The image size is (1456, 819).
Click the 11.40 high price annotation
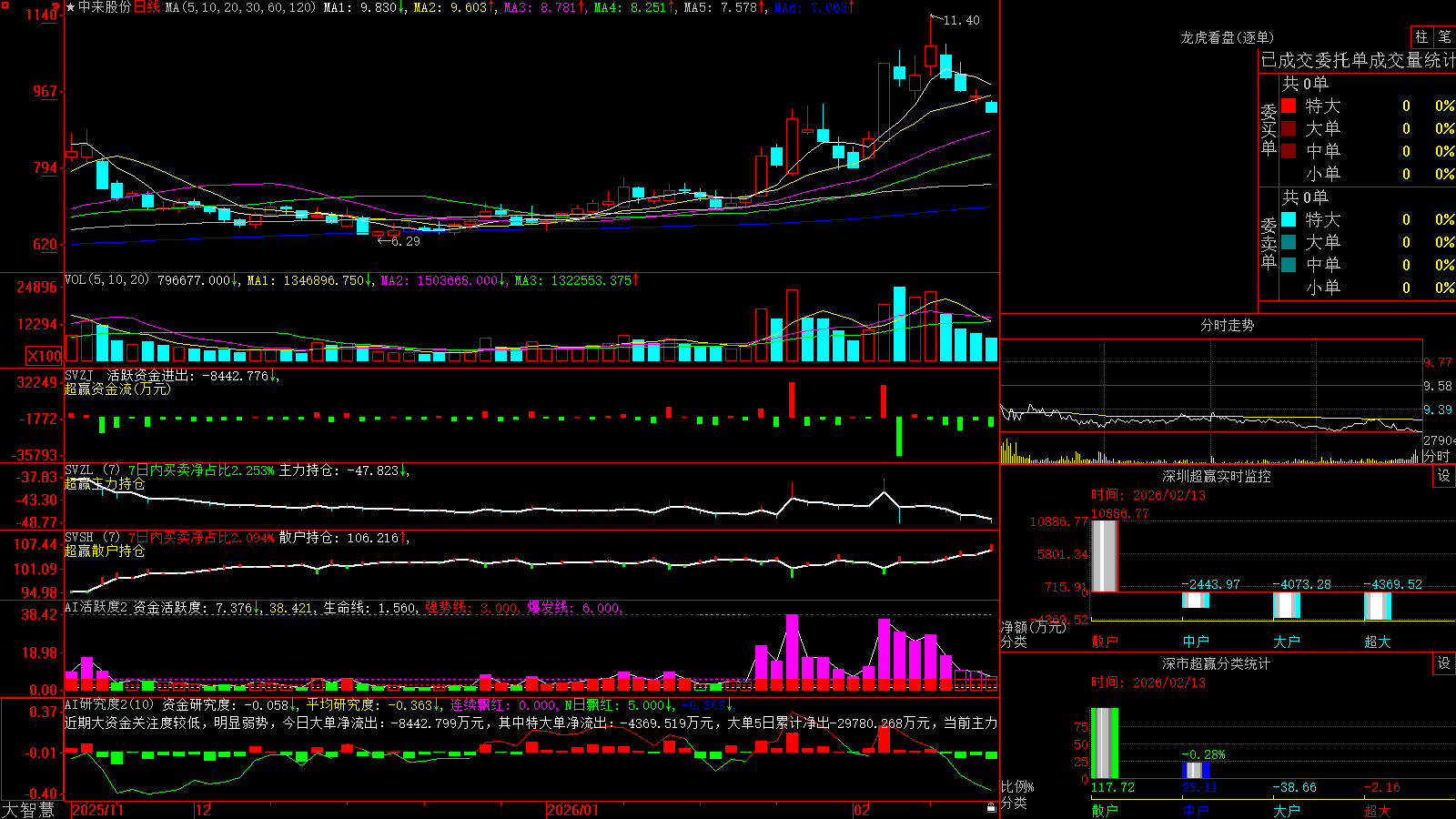click(962, 20)
